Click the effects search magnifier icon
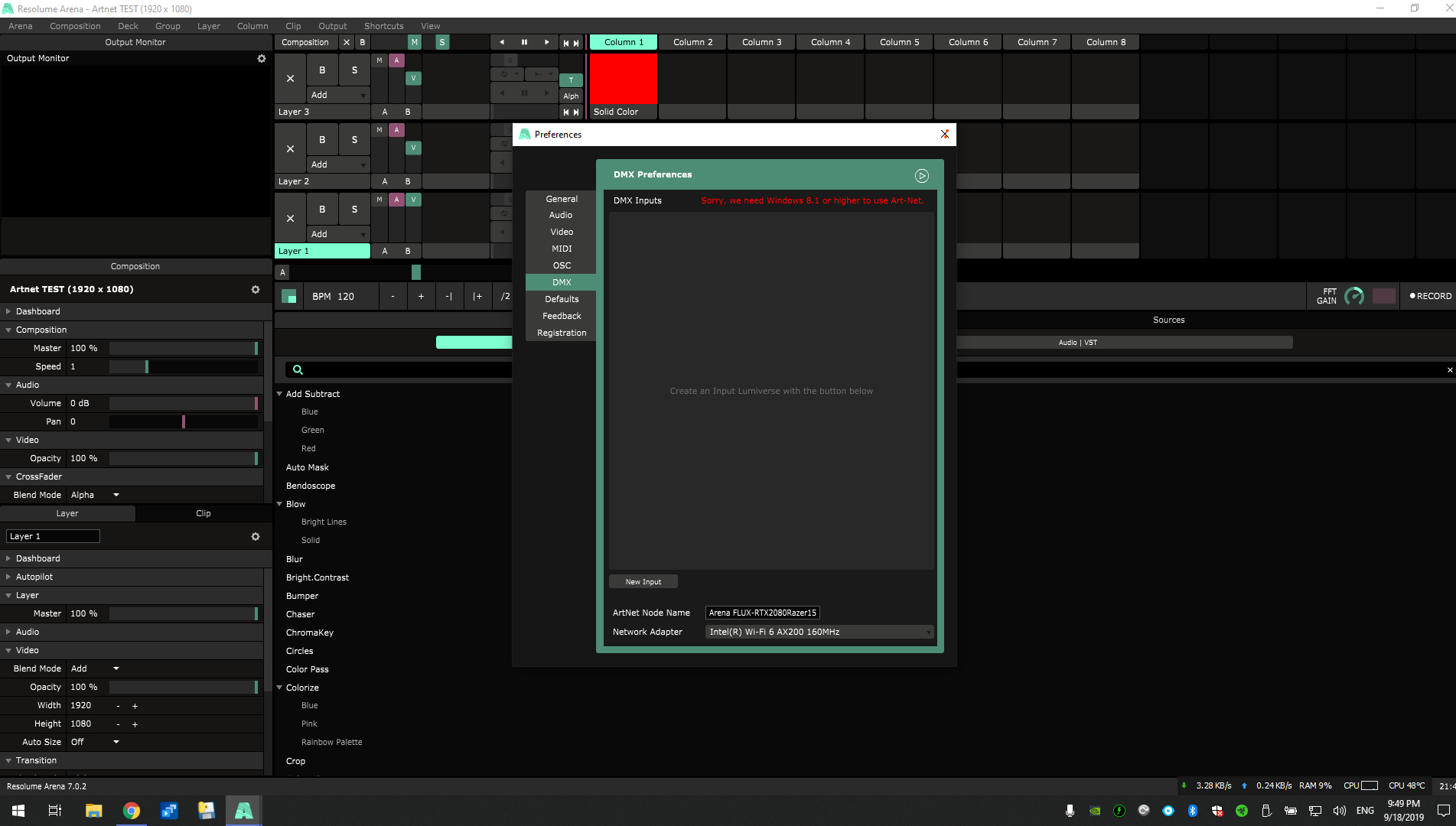1456x826 pixels. 298,370
